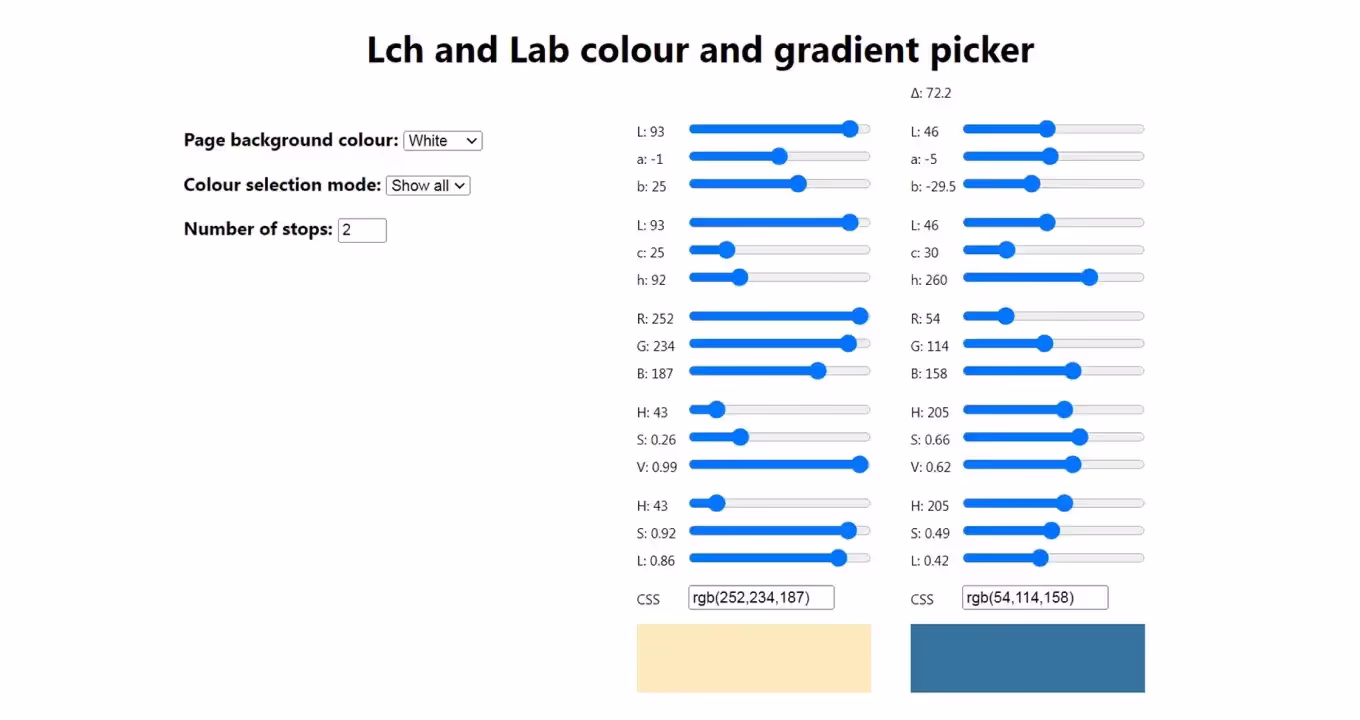This screenshot has height=720, width=1360.
Task: Click the left colour's CSS rgb(252,234,187) field
Action: click(761, 598)
